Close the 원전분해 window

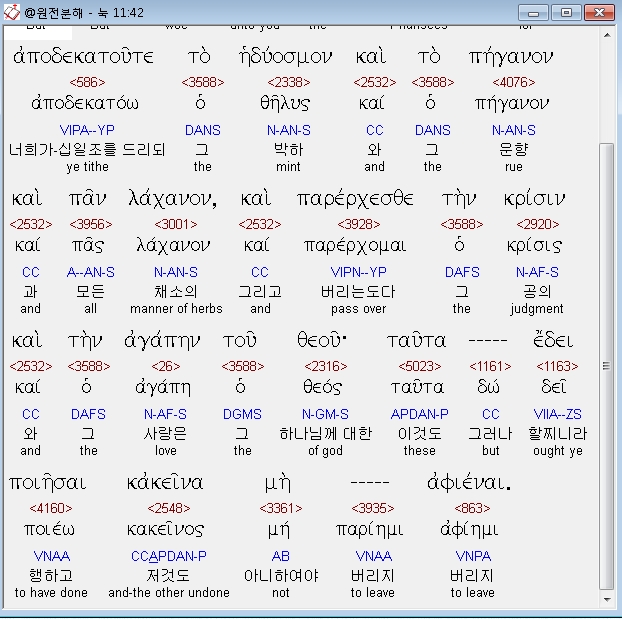[x=599, y=13]
